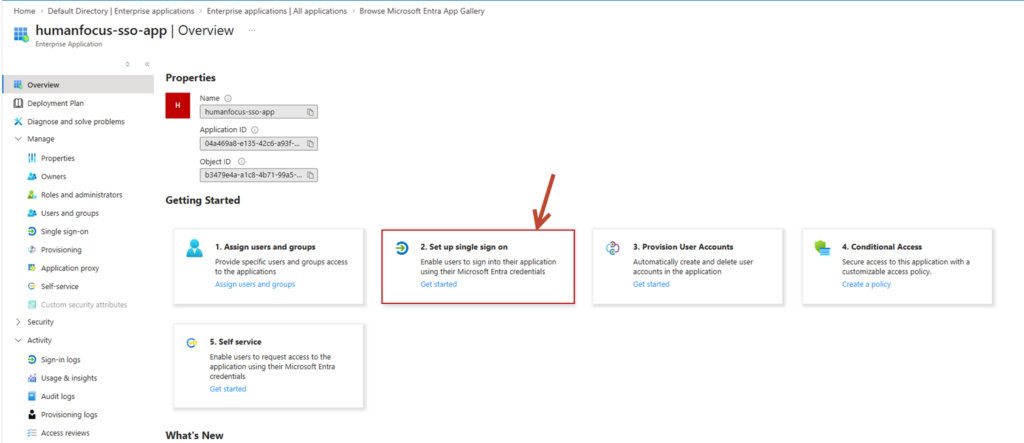1024x443 pixels.
Task: Collapse the sidebar with double chevron
Action: [x=147, y=64]
